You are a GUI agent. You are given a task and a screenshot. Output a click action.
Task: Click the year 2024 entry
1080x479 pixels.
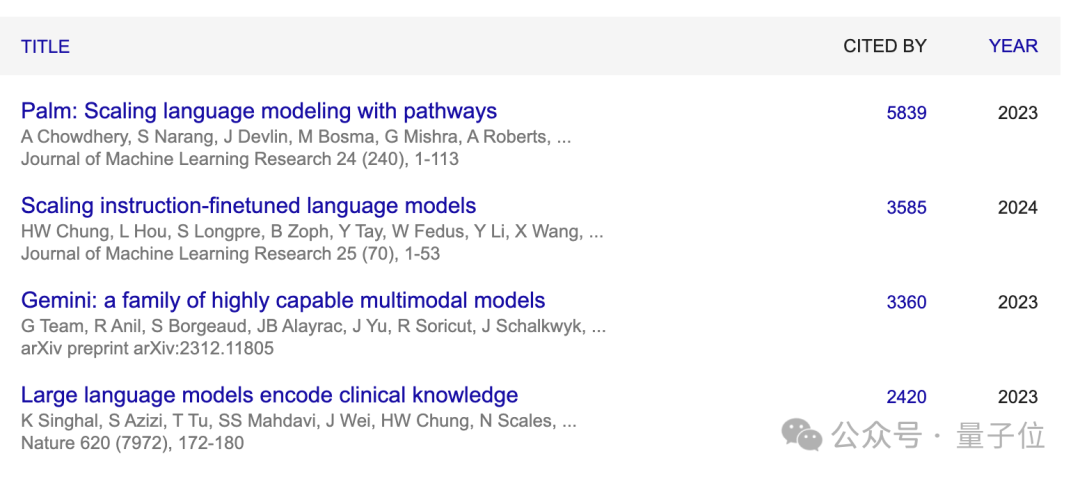coord(1017,208)
